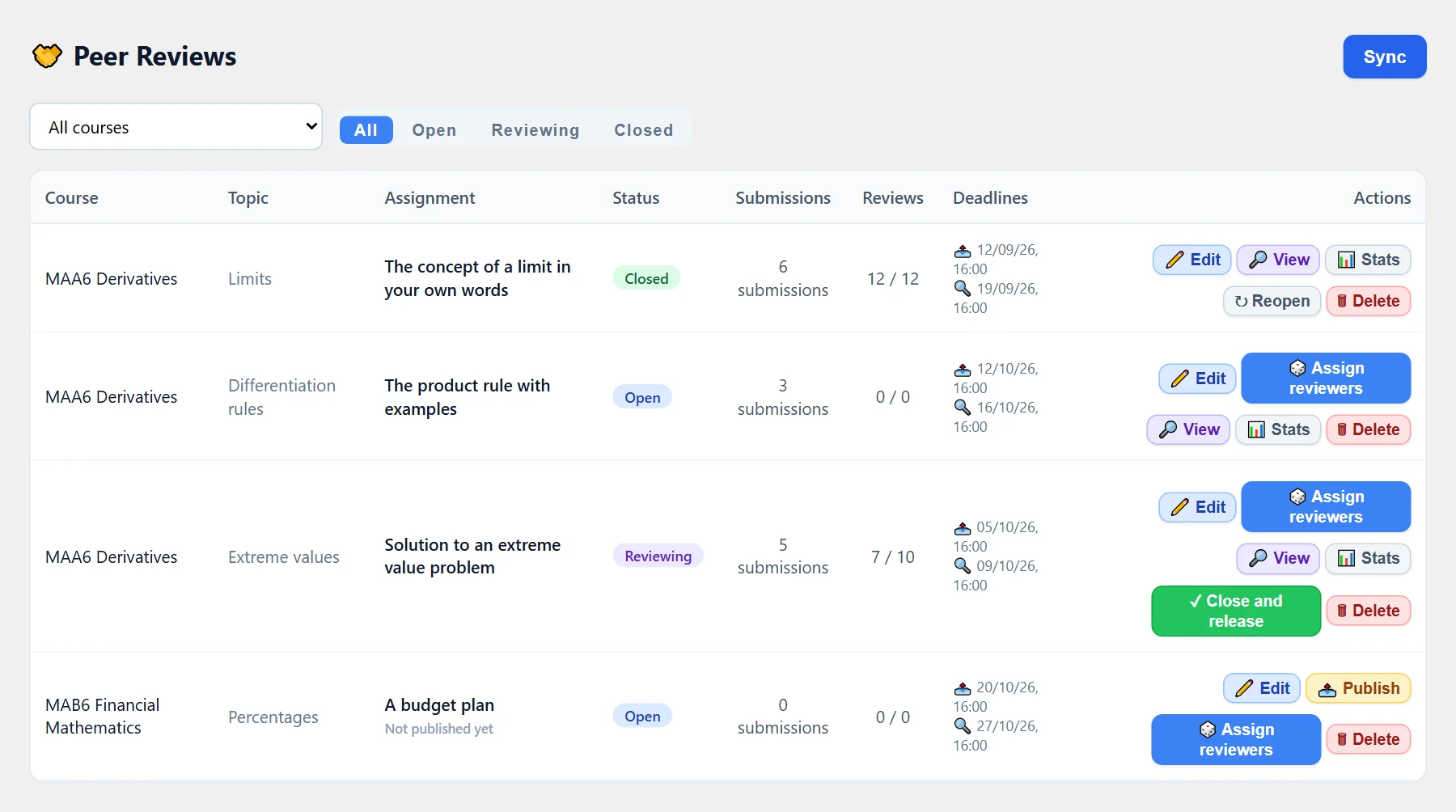Click the Submissions column header
The height and width of the screenshot is (812, 1456).
[x=782, y=197]
